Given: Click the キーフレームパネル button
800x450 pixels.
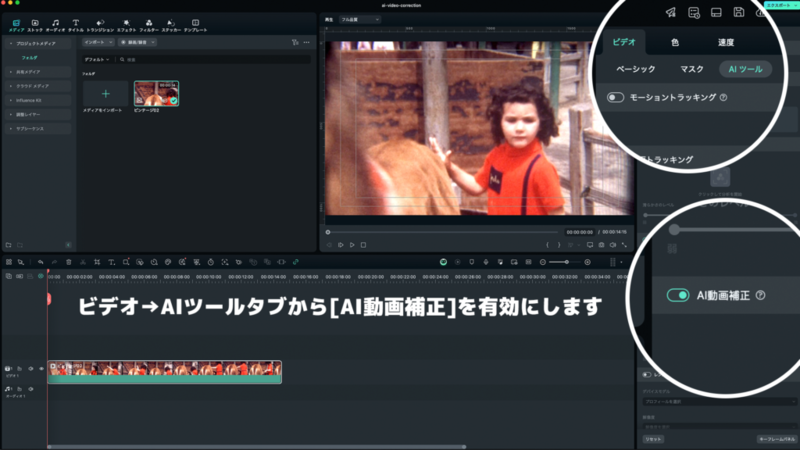Looking at the screenshot, I should [777, 439].
